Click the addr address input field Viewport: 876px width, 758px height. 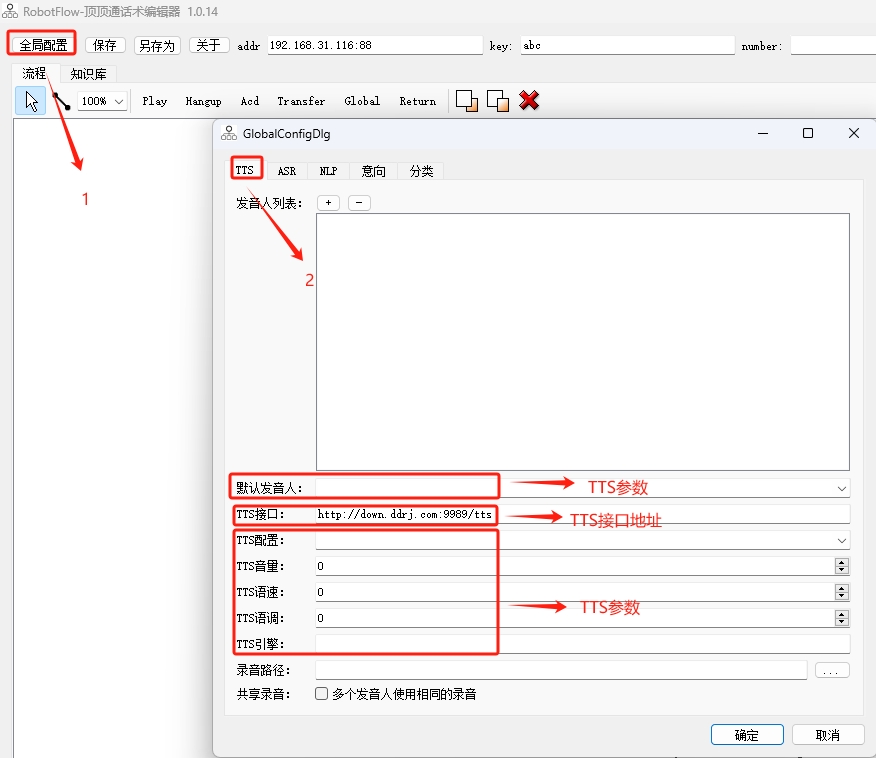pos(375,45)
